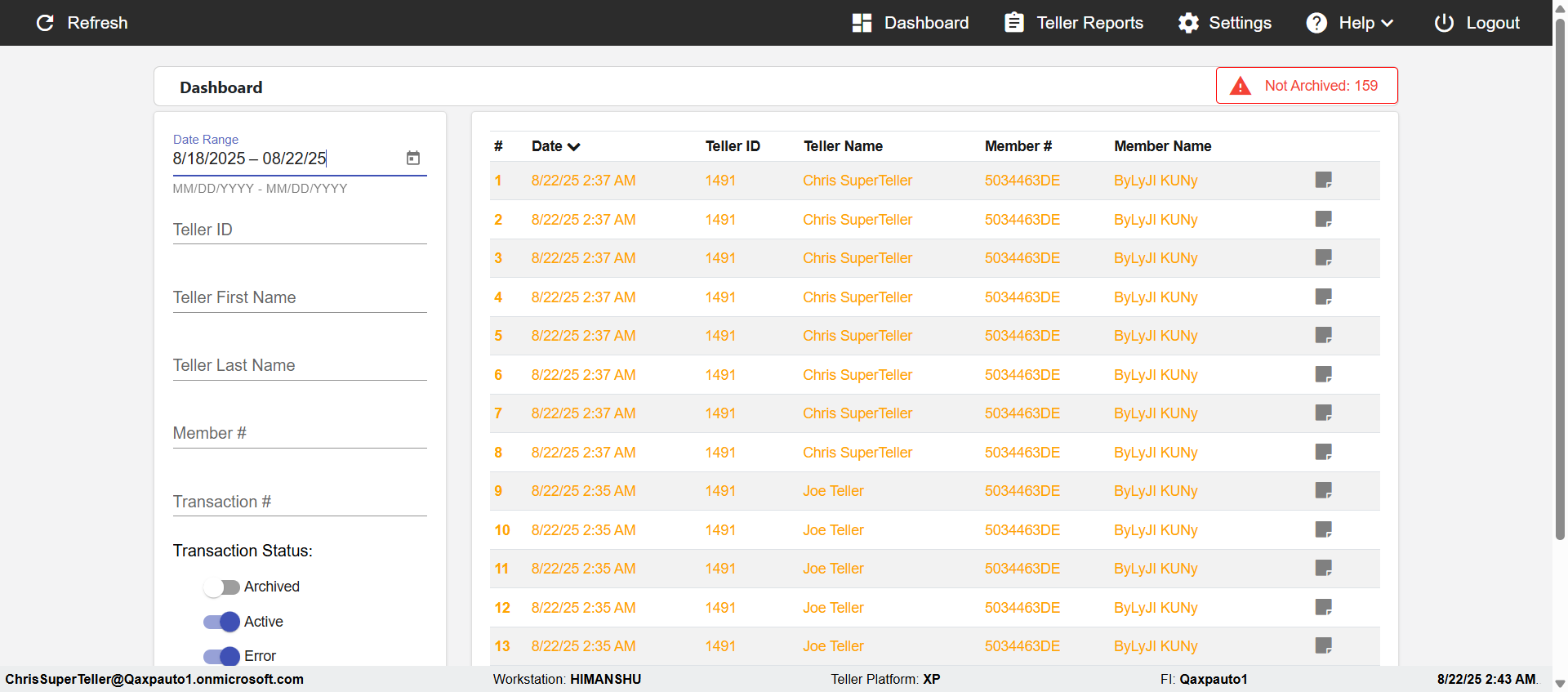Screen dimensions: 1568x692
Task: Click the Logout menu item
Action: (1477, 23)
